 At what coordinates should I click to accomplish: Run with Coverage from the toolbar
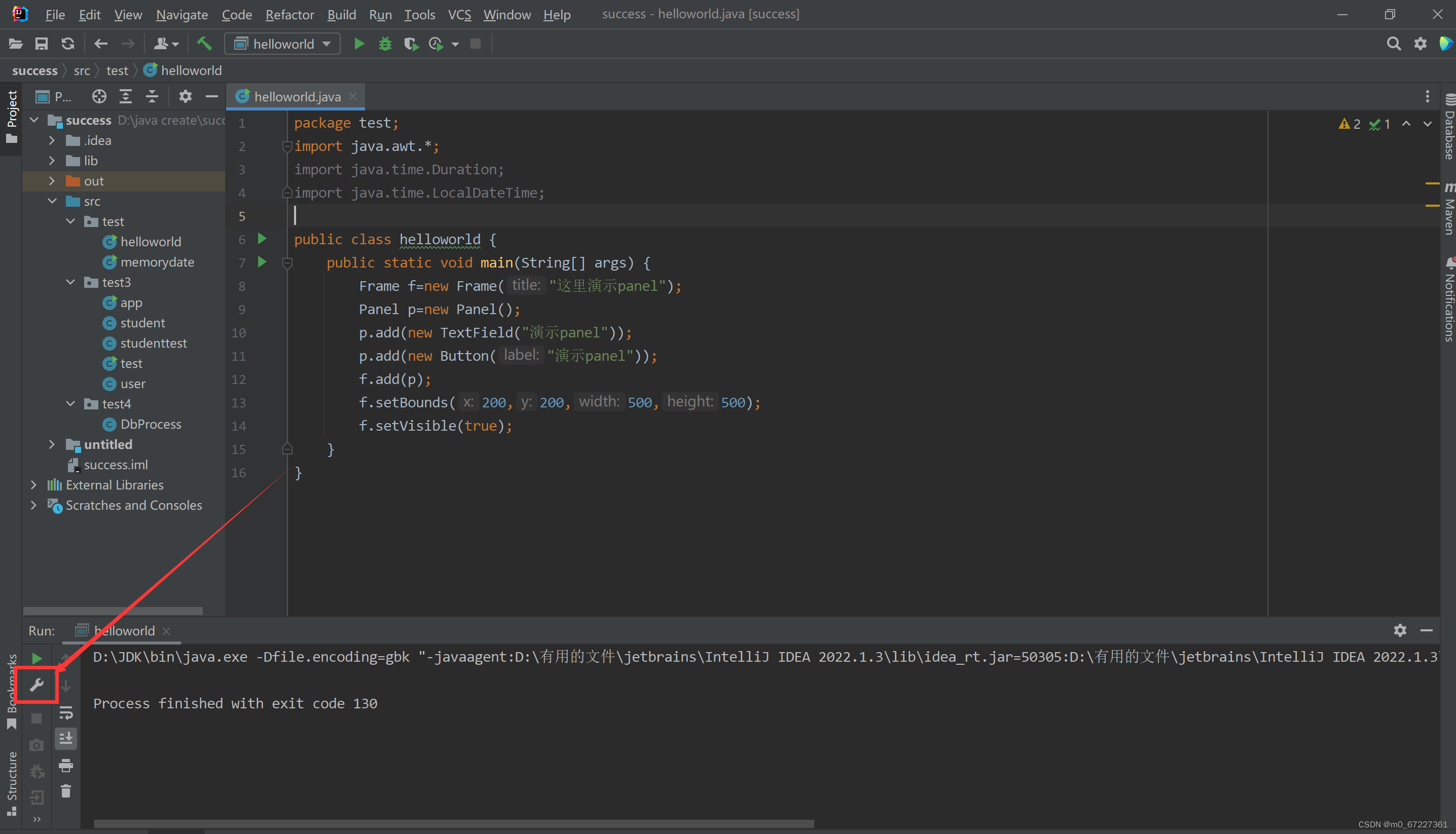point(411,44)
